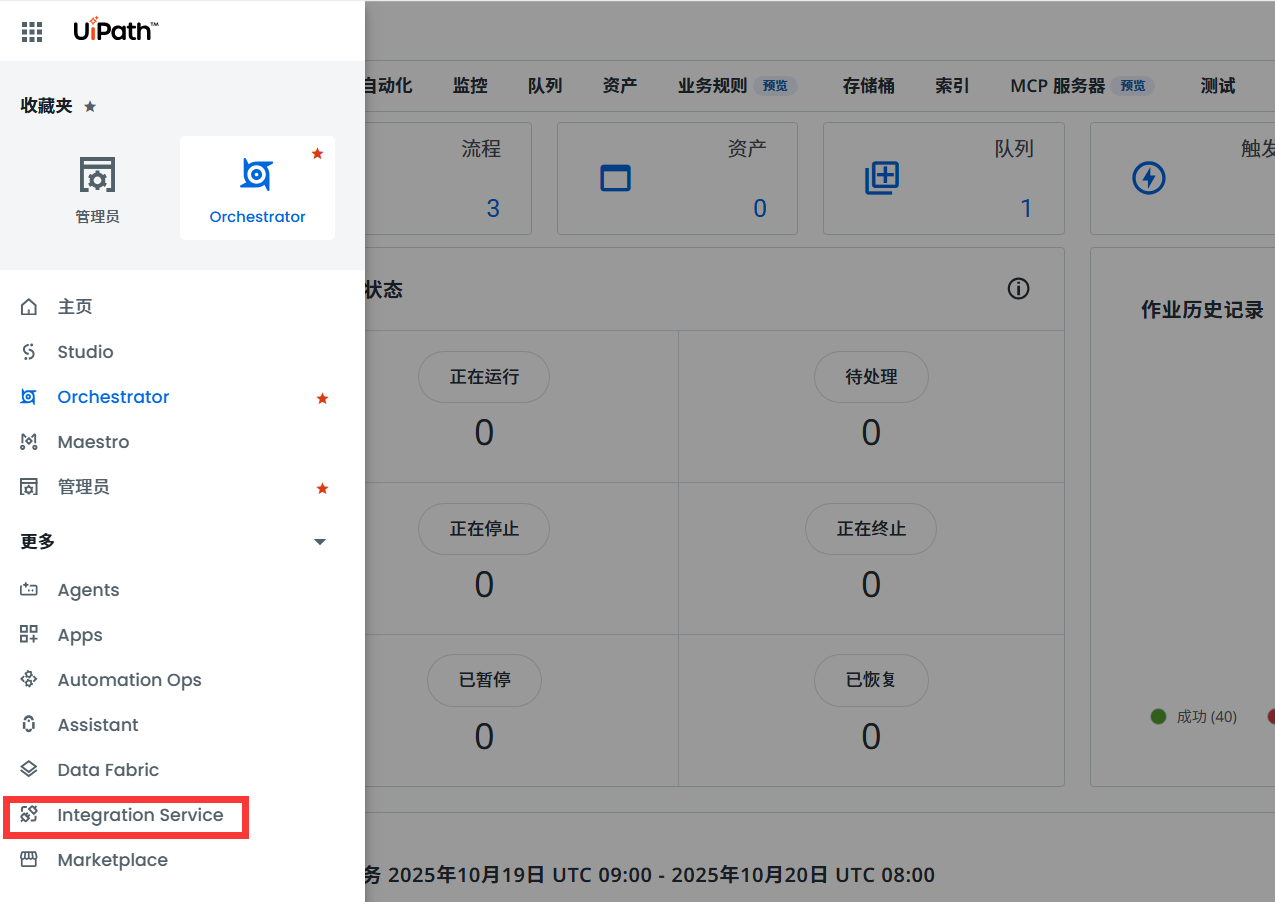The height and width of the screenshot is (902, 1275).
Task: Click the Assistant icon
Action: point(29,725)
